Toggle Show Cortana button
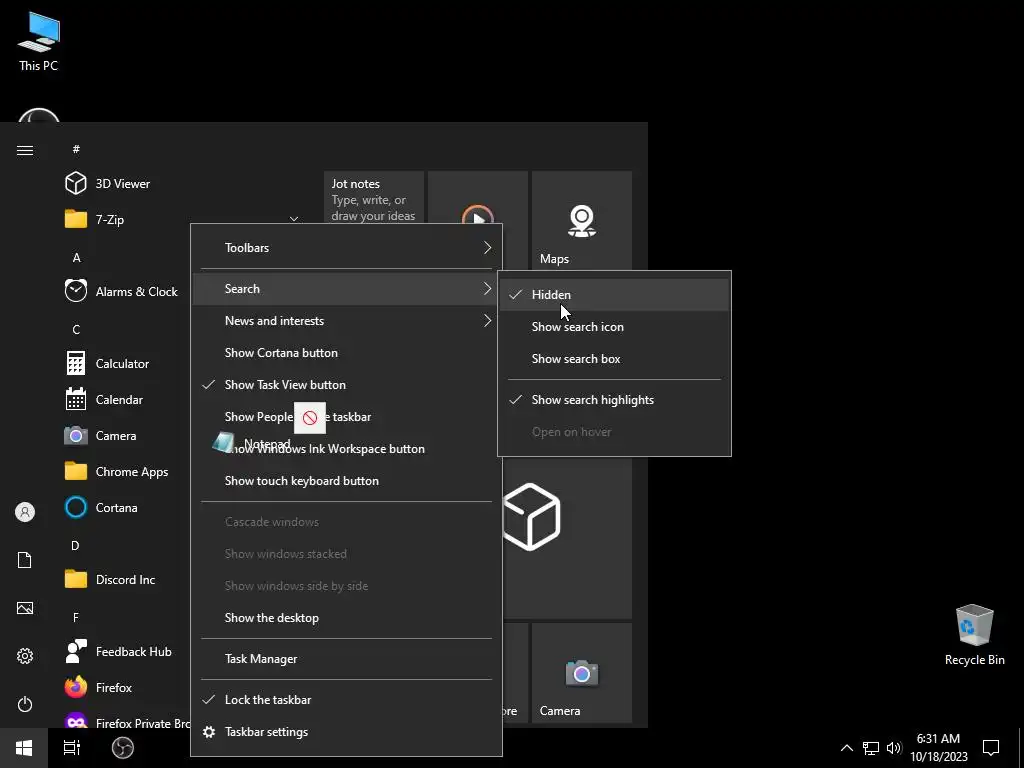This screenshot has width=1024, height=768. click(x=347, y=353)
